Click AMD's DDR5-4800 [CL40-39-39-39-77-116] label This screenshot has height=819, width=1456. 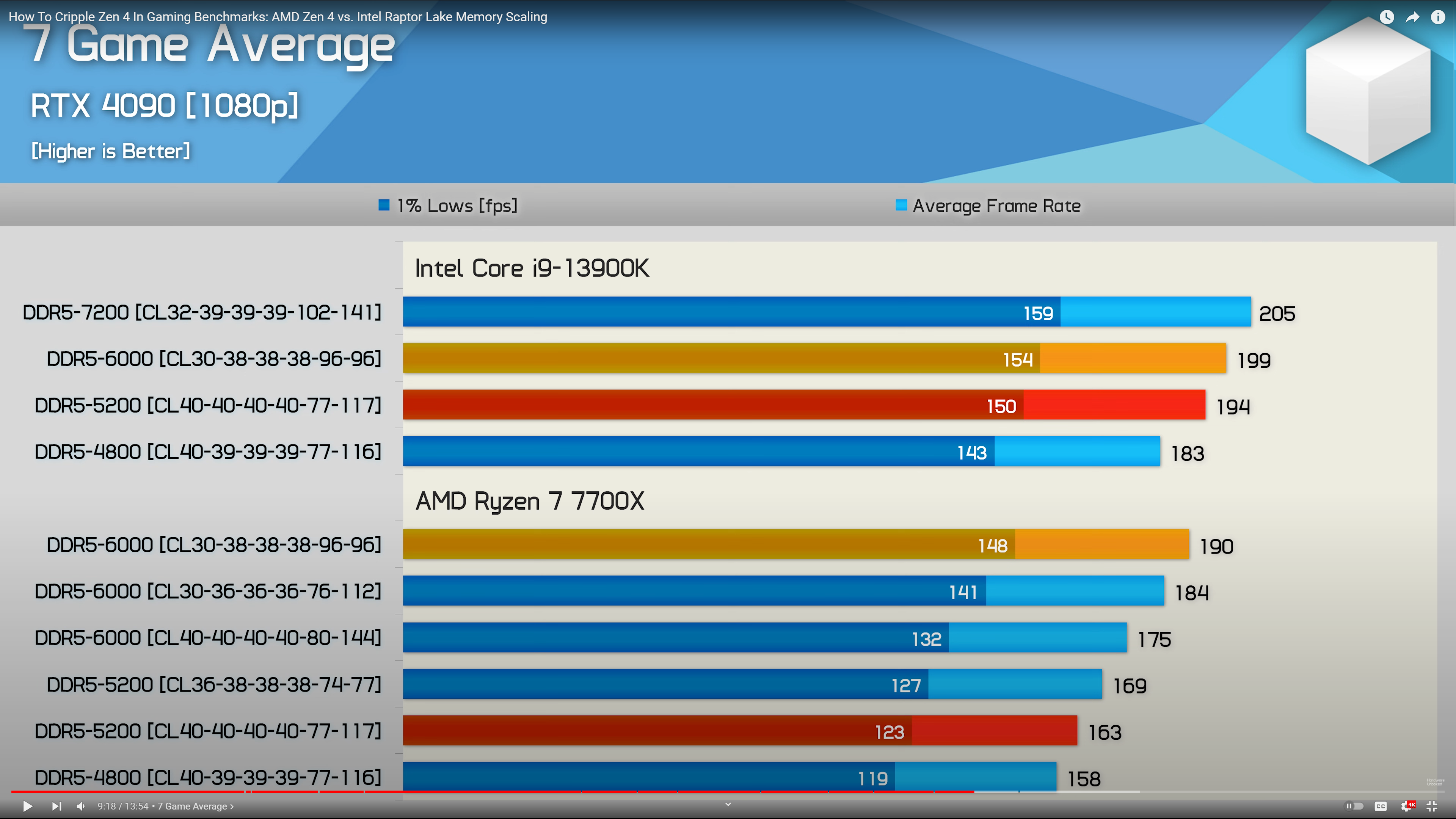(x=208, y=777)
